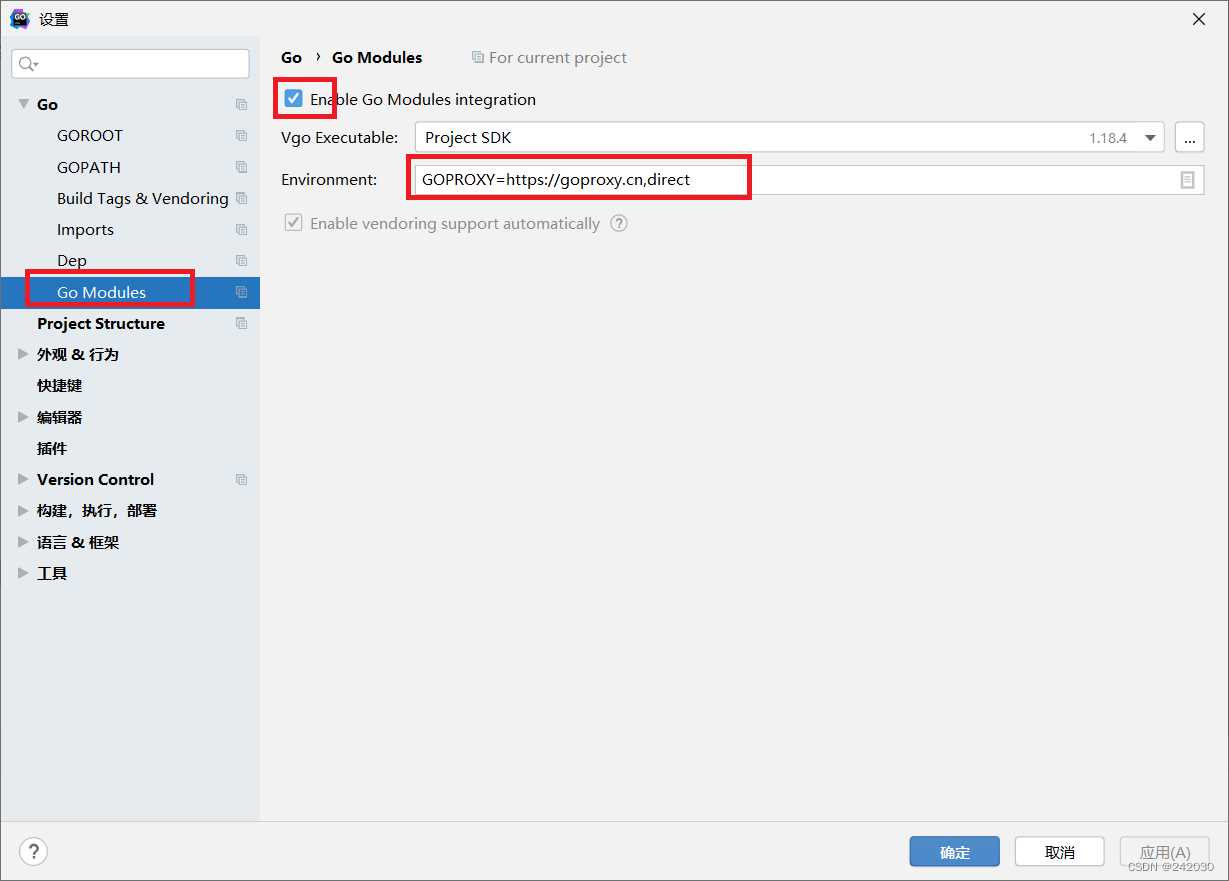Viewport: 1229px width, 881px height.
Task: Click the project icon beside Version Control
Action: pyautogui.click(x=241, y=479)
